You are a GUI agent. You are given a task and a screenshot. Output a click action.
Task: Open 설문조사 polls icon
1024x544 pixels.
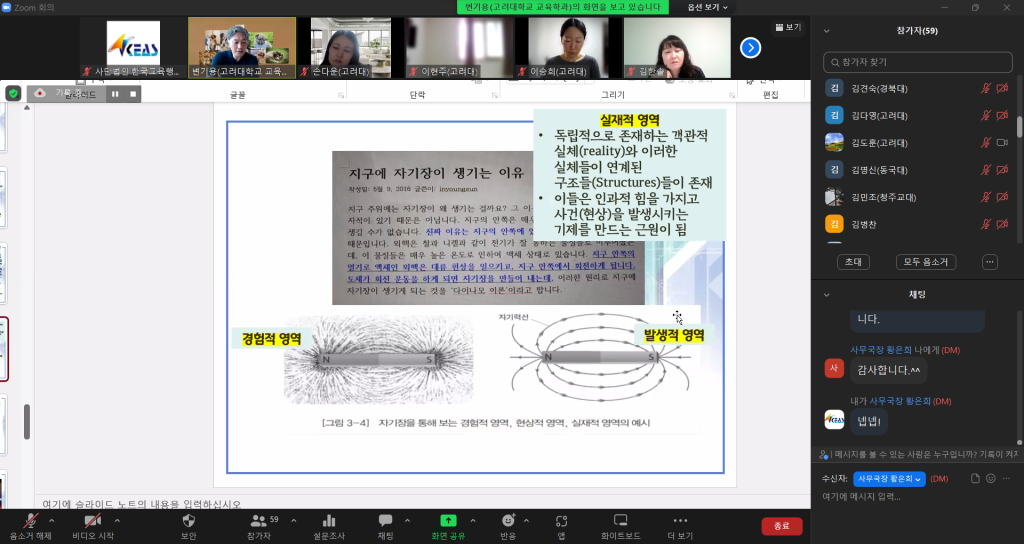pyautogui.click(x=328, y=521)
